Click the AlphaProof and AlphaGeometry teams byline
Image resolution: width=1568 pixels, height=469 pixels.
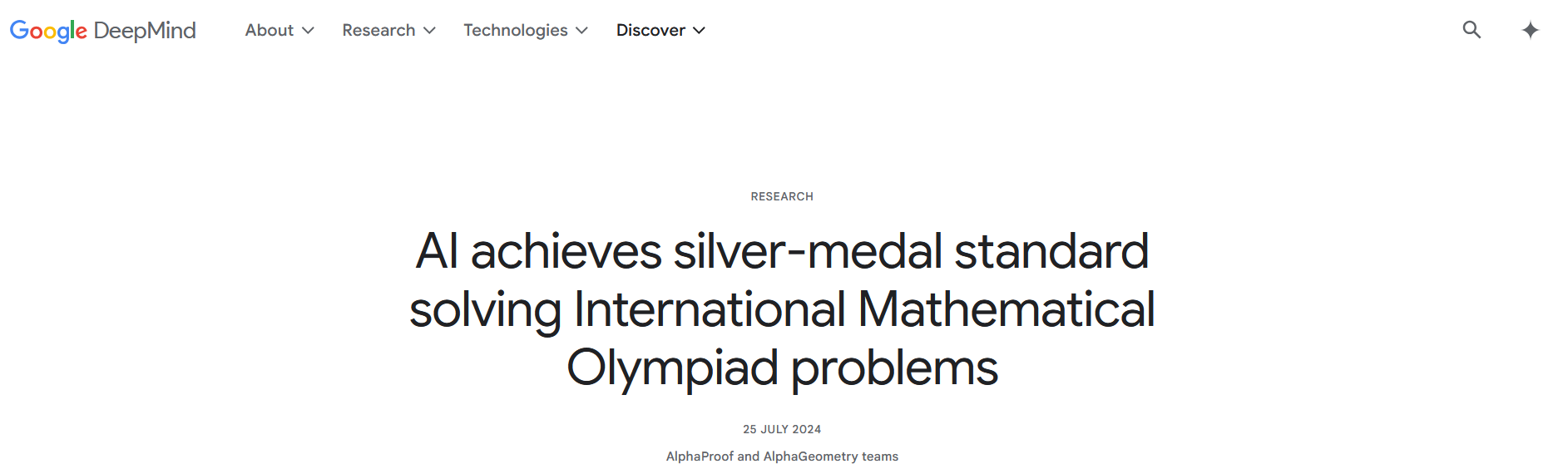pyautogui.click(x=782, y=456)
